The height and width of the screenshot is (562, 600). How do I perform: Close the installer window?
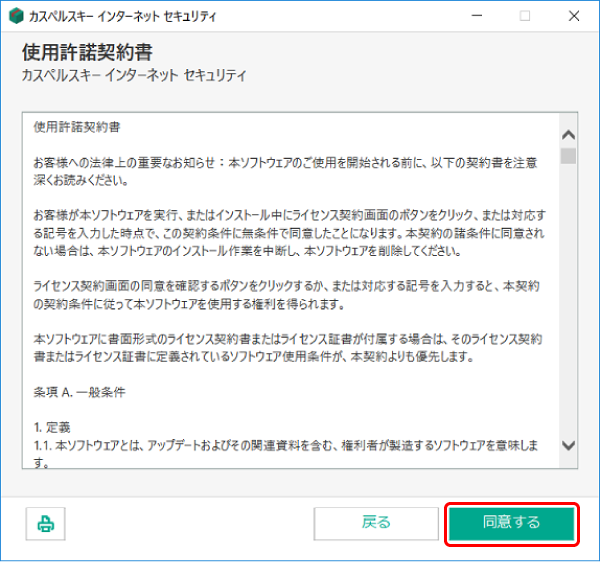pos(574,16)
